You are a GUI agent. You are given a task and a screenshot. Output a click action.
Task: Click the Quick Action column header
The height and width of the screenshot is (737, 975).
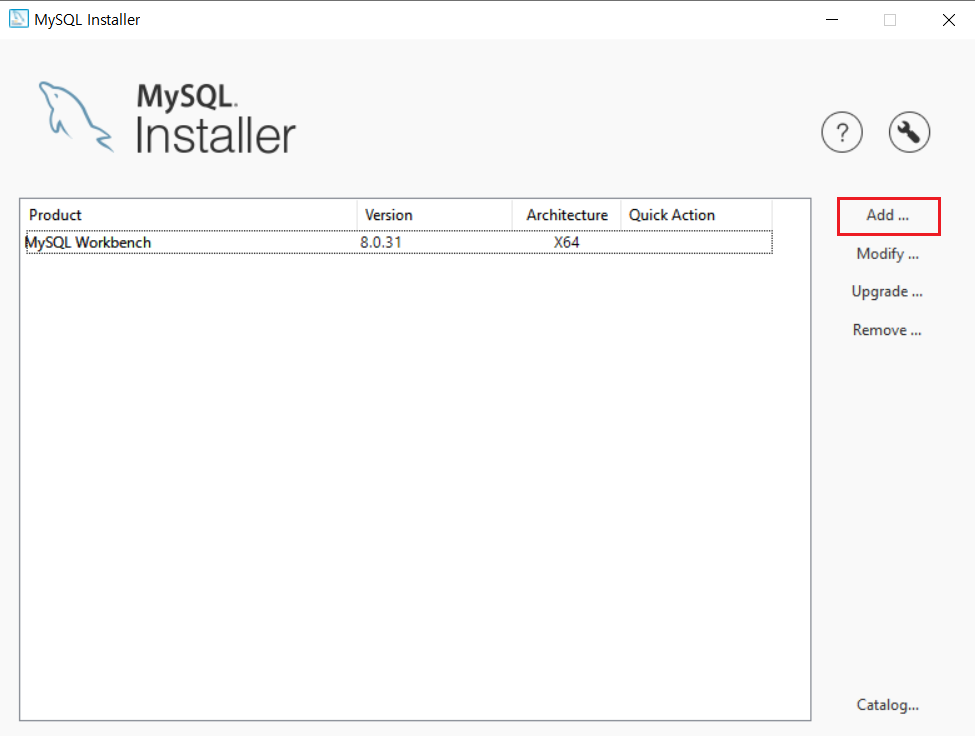pyautogui.click(x=696, y=215)
